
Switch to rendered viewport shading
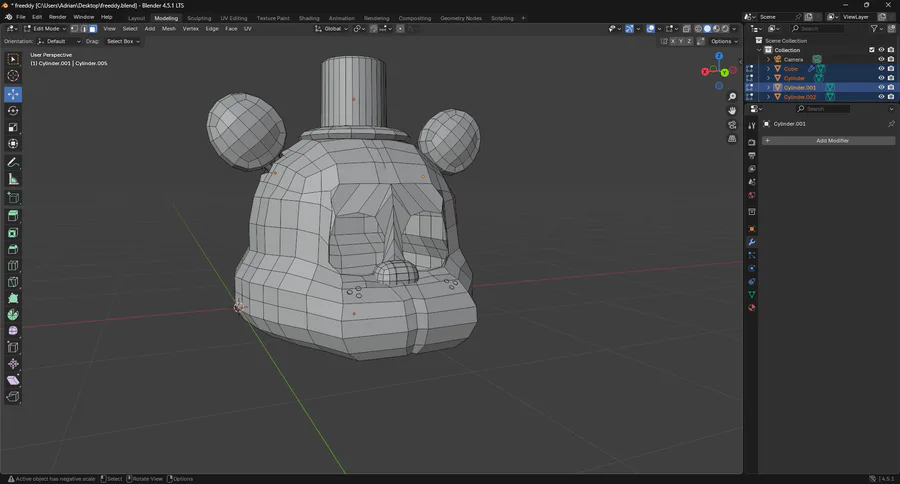pyautogui.click(x=725, y=29)
